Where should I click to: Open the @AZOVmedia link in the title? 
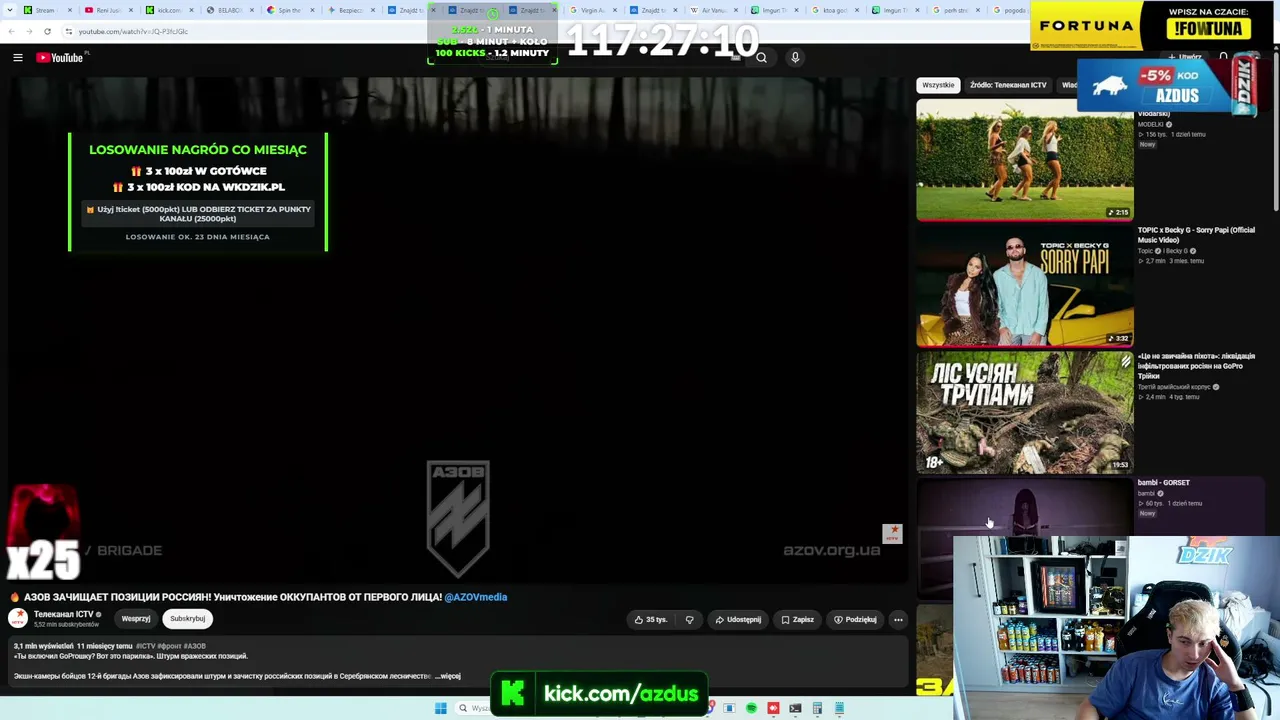(x=476, y=597)
